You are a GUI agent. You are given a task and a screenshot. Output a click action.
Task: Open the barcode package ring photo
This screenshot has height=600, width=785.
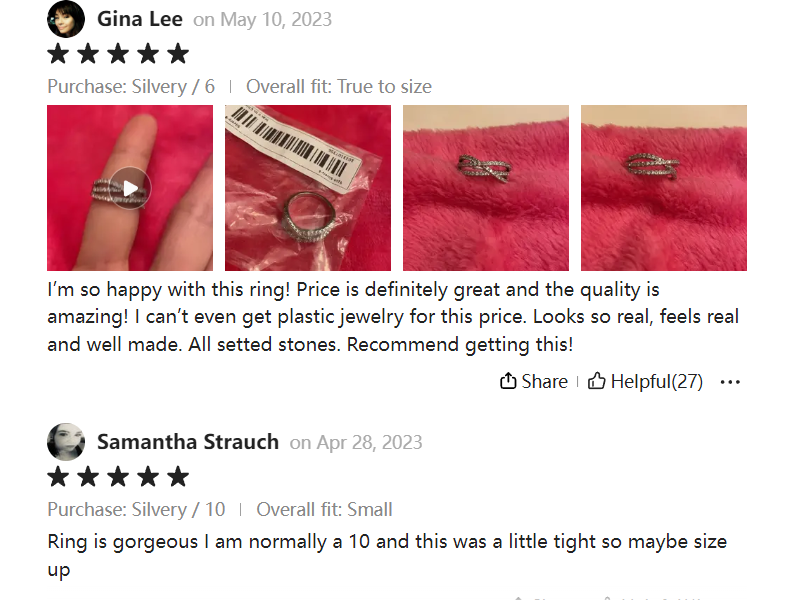click(308, 188)
